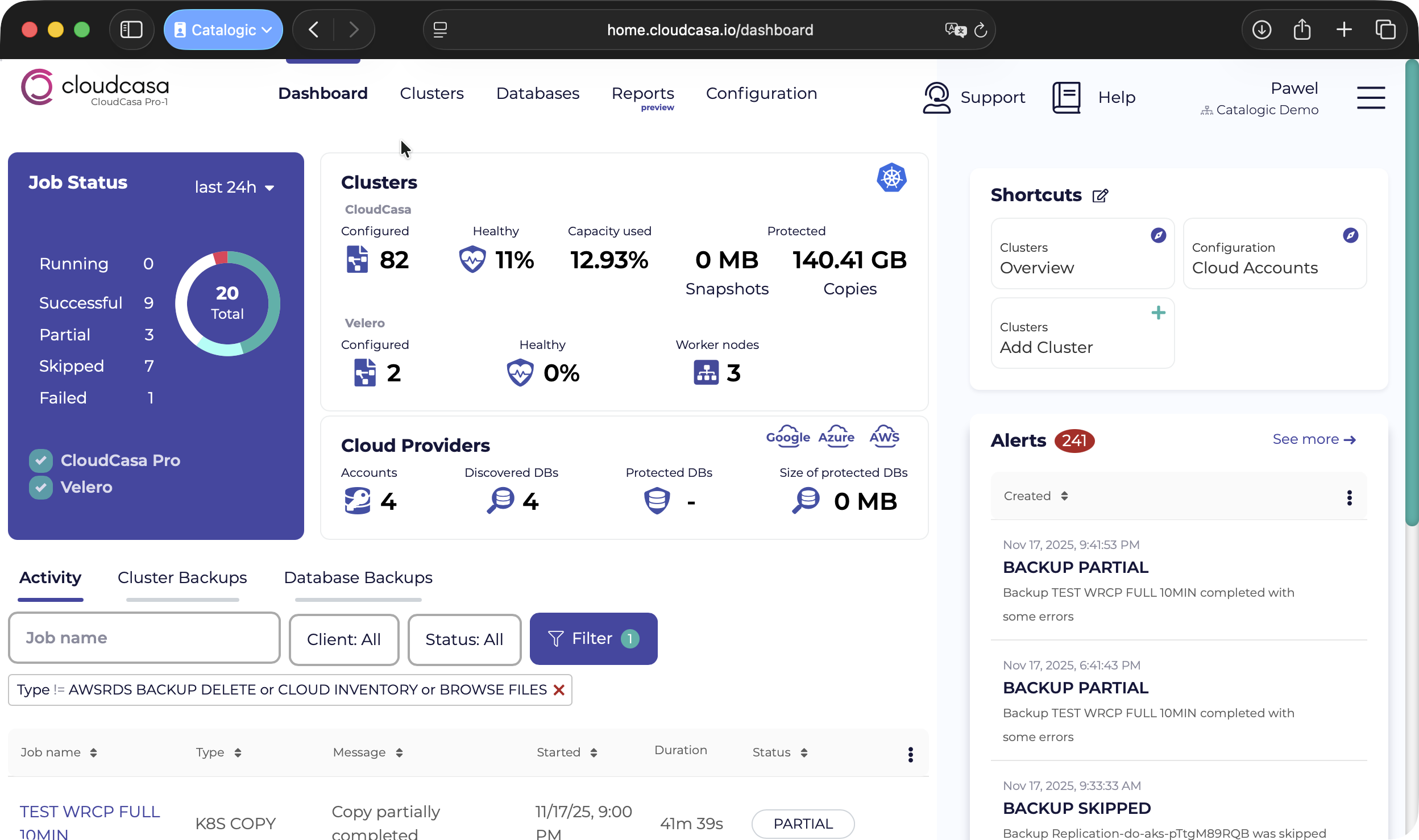Select the Azure cloud provider icon
This screenshot has height=840, width=1419.
point(836,436)
